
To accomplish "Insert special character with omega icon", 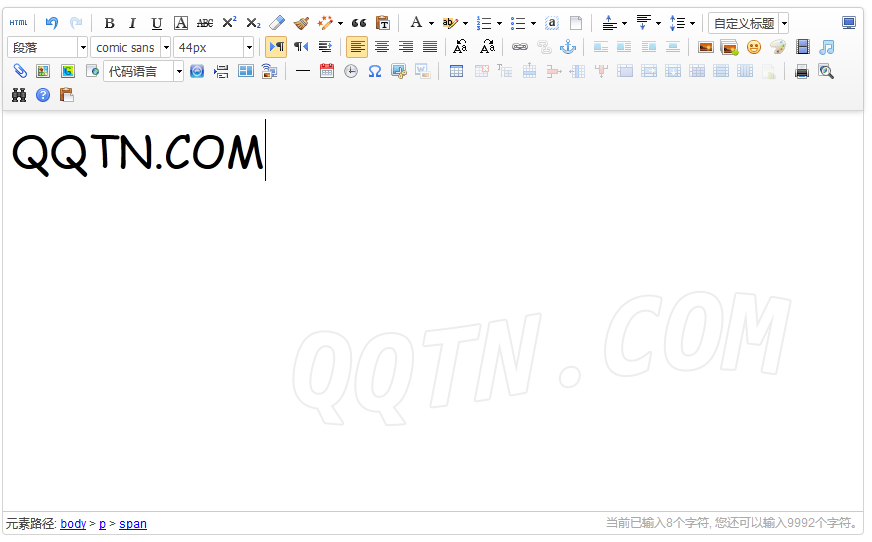I will pos(375,71).
